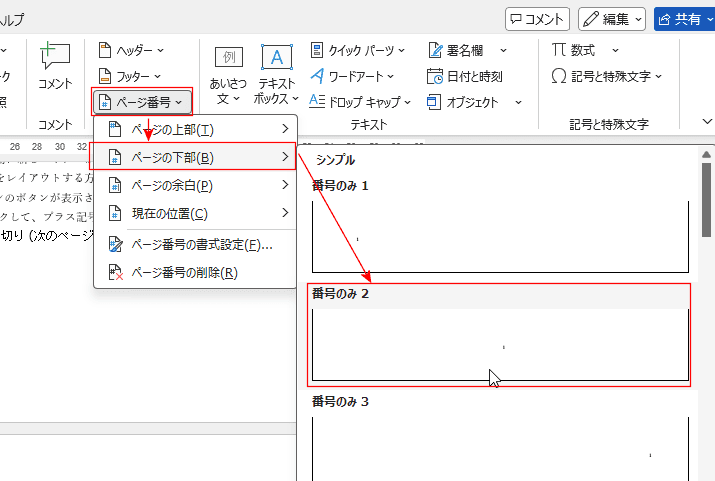This screenshot has height=481, width=715.
Task: Click the Footer (フッター) icon
Action: point(106,76)
